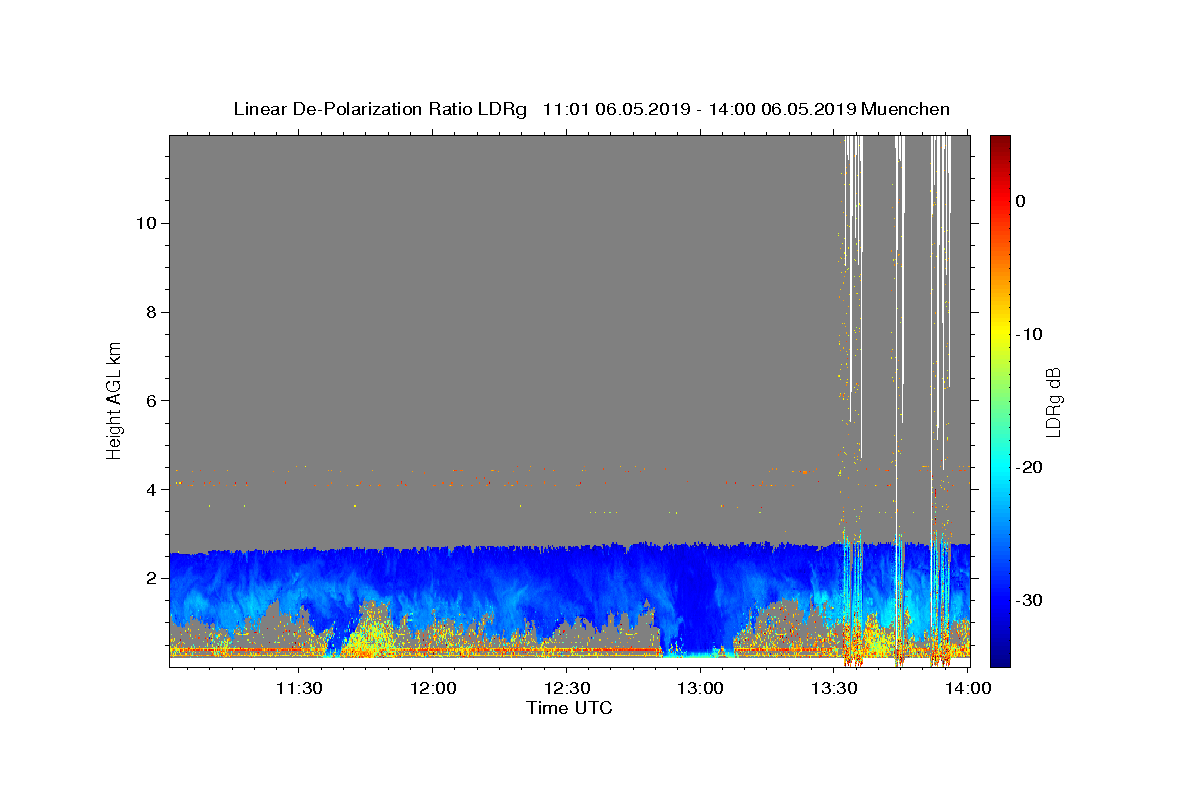Click the colorbar value -20
1200x800 pixels.
click(1028, 467)
